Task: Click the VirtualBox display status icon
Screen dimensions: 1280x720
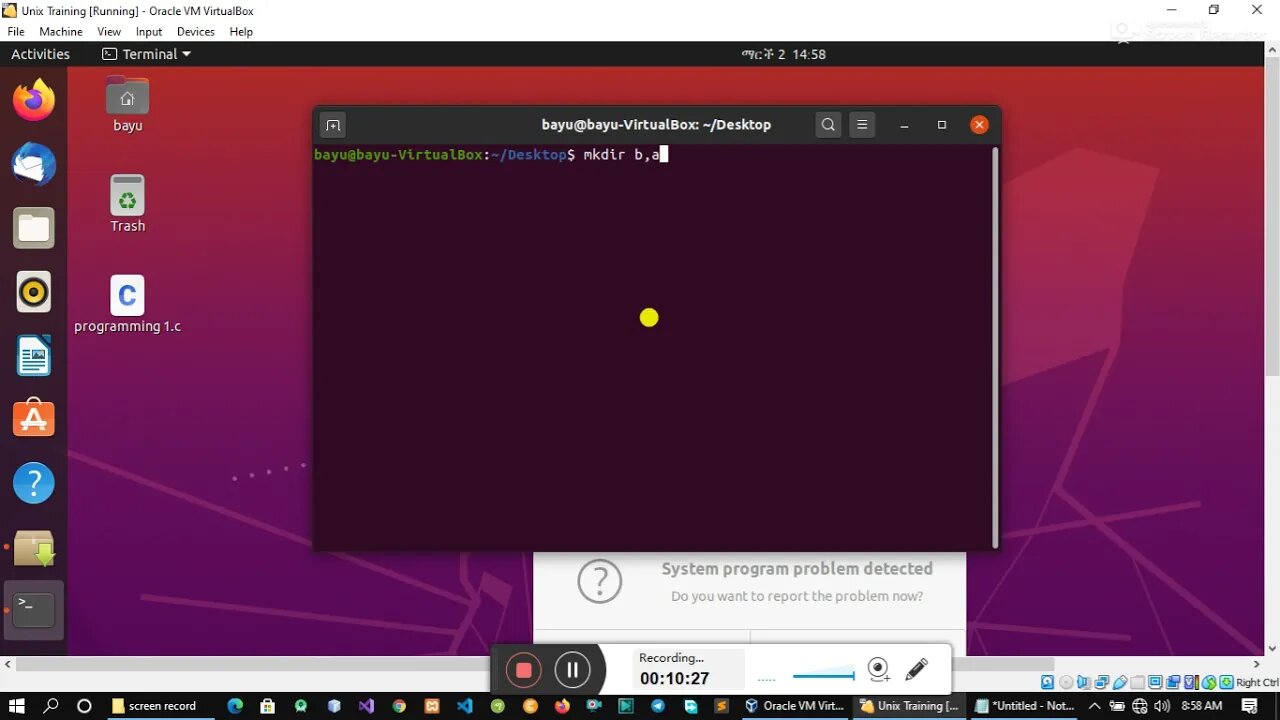Action: [1155, 683]
